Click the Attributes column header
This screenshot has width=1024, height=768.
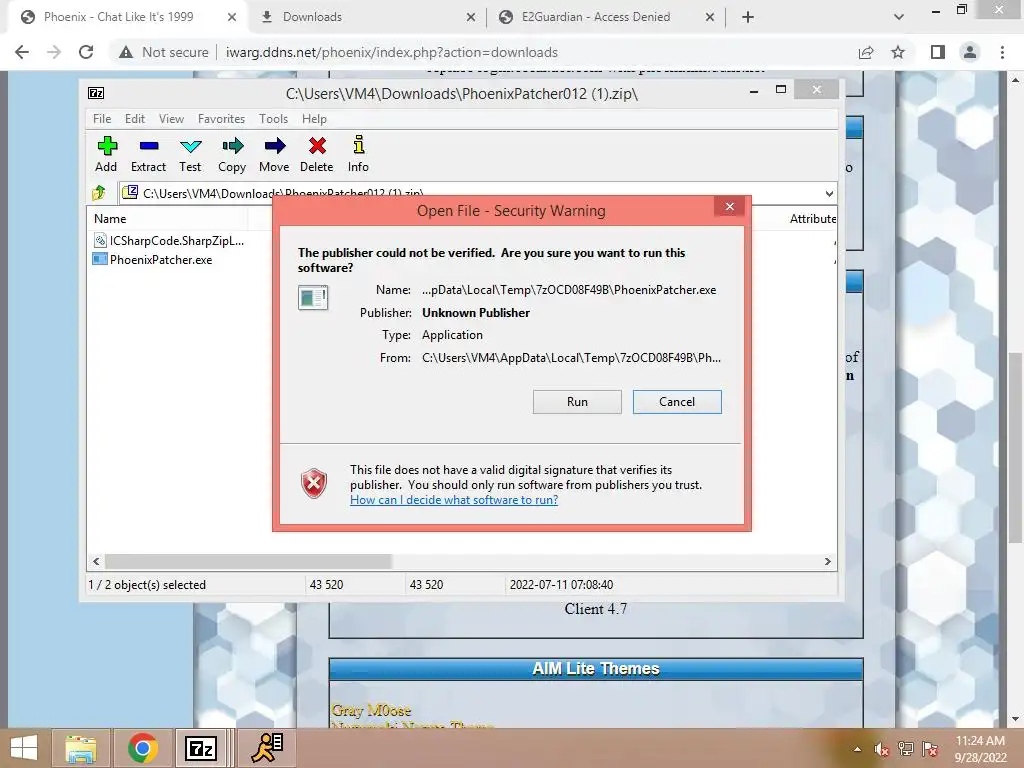[812, 219]
